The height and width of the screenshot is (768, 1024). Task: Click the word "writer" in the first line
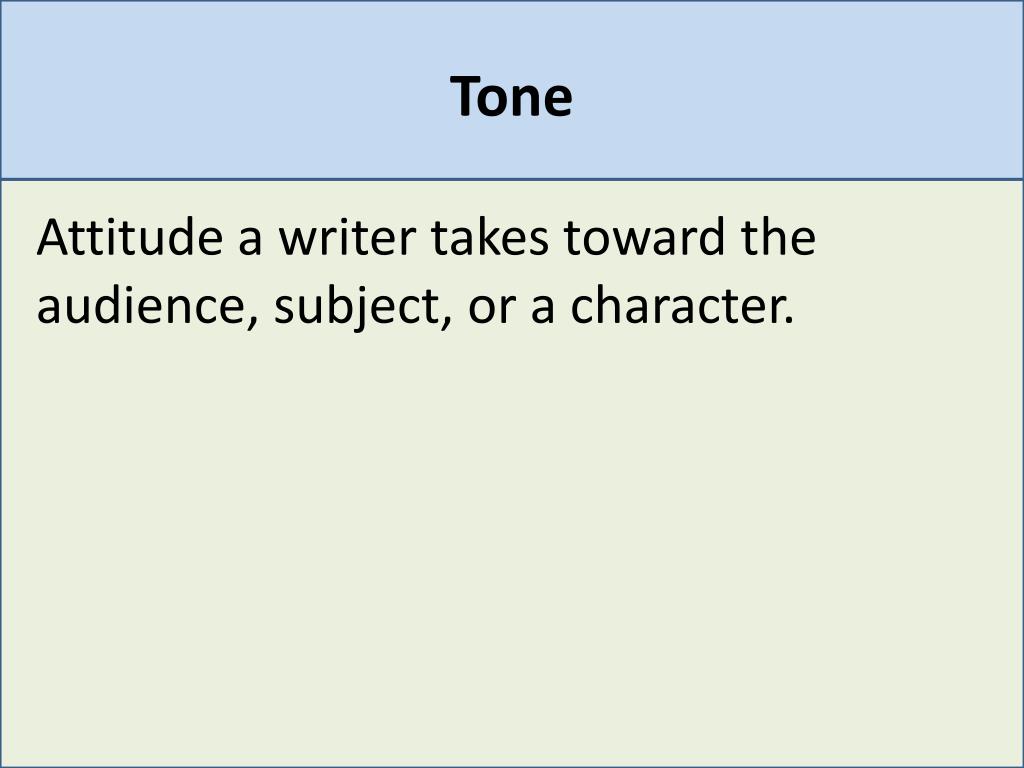[x=347, y=236]
